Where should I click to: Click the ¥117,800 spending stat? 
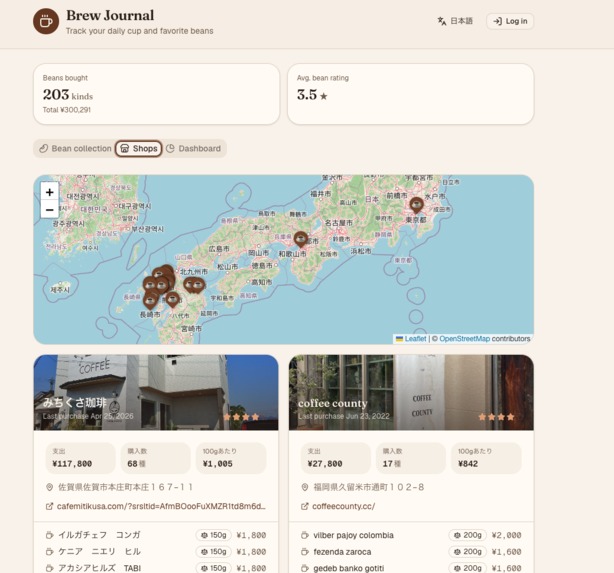(x=81, y=458)
